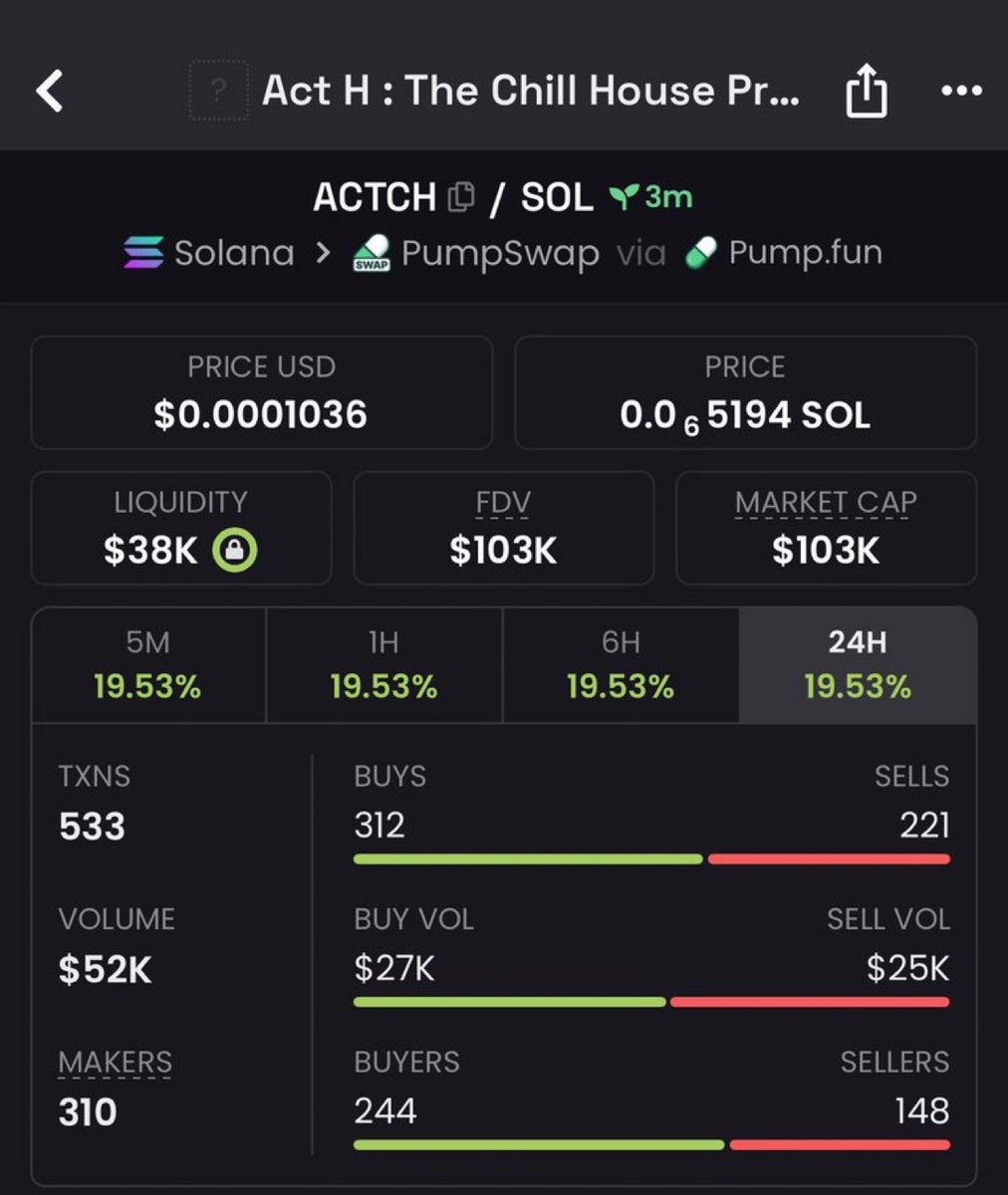Tap the token placeholder image thumbnail
This screenshot has width=1008, height=1195.
[218, 92]
